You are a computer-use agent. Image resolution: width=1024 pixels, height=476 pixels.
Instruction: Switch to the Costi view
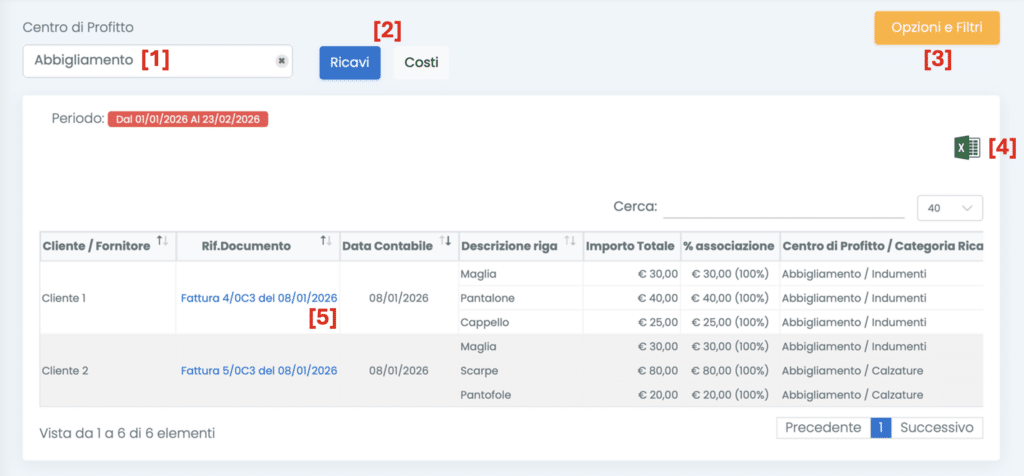421,62
